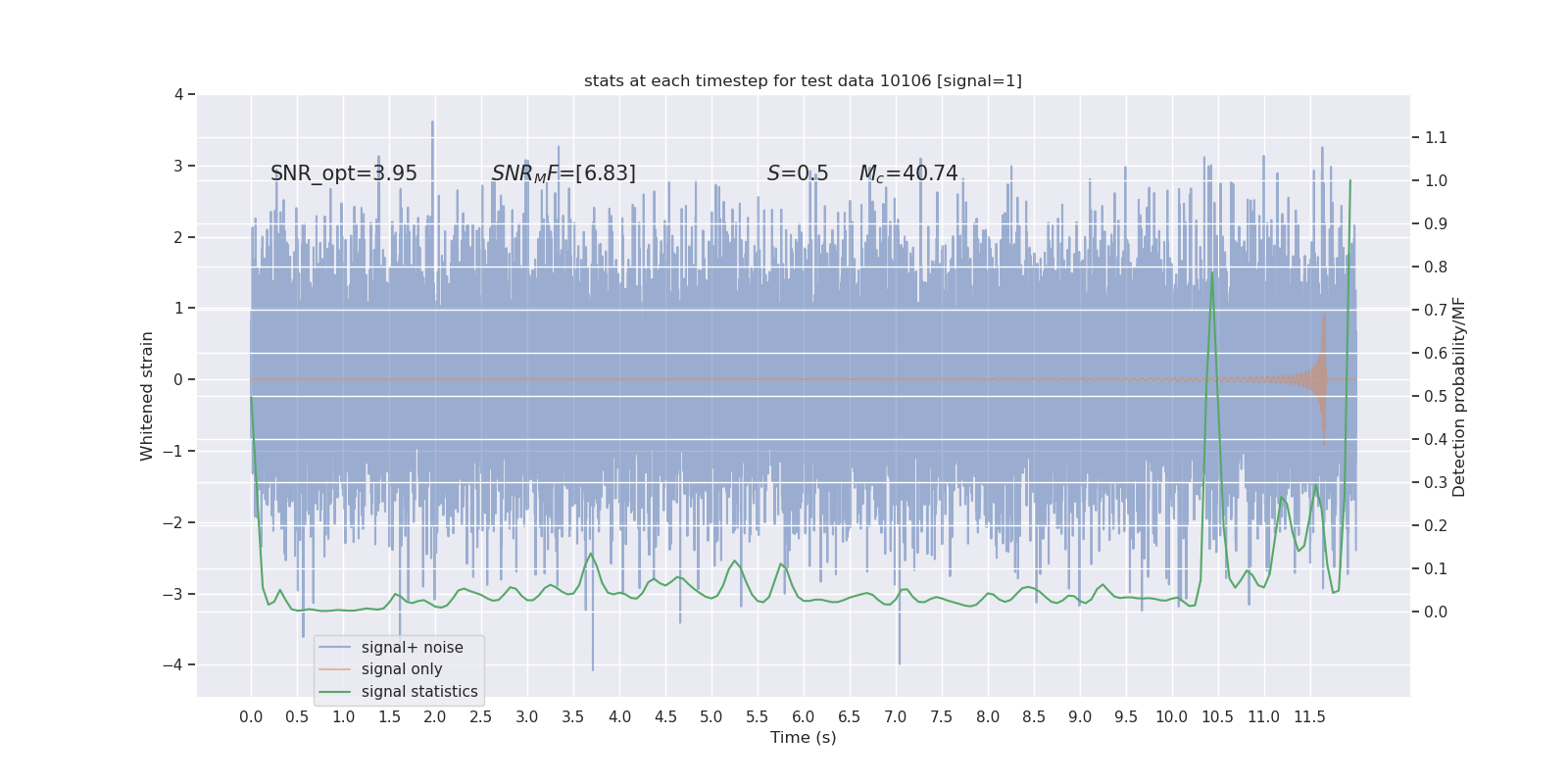Click Whitened strain axis tick label −4

pyautogui.click(x=172, y=664)
